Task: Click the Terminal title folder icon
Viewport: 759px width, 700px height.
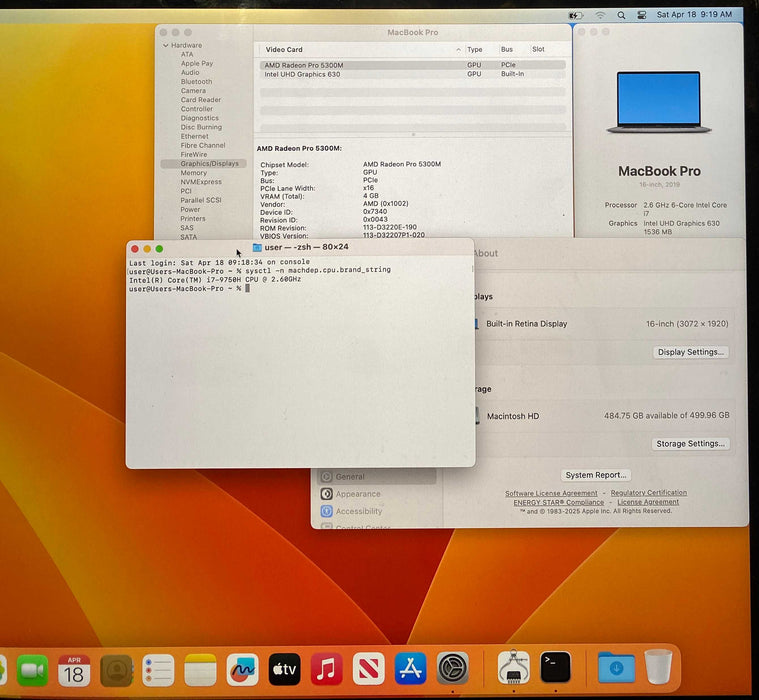Action: pos(257,247)
